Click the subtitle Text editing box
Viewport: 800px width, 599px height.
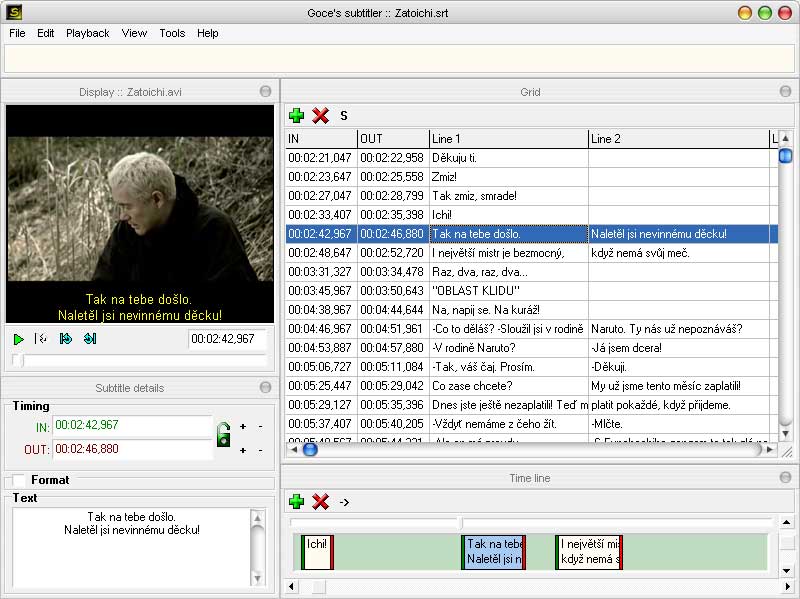click(x=132, y=547)
